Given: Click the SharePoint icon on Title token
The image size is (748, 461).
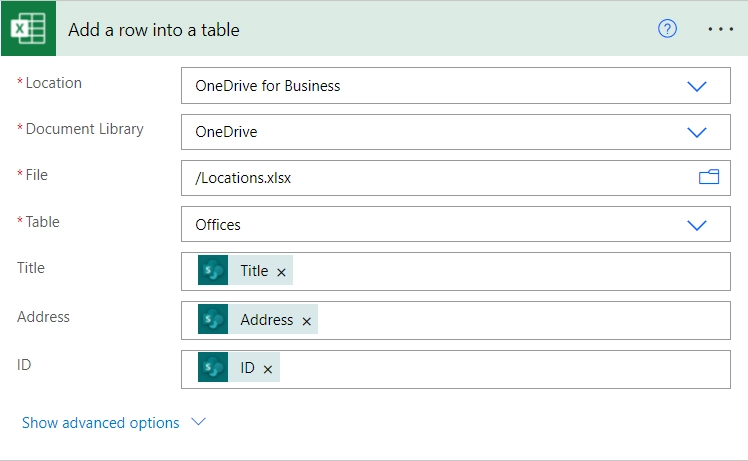Looking at the screenshot, I should point(213,270).
